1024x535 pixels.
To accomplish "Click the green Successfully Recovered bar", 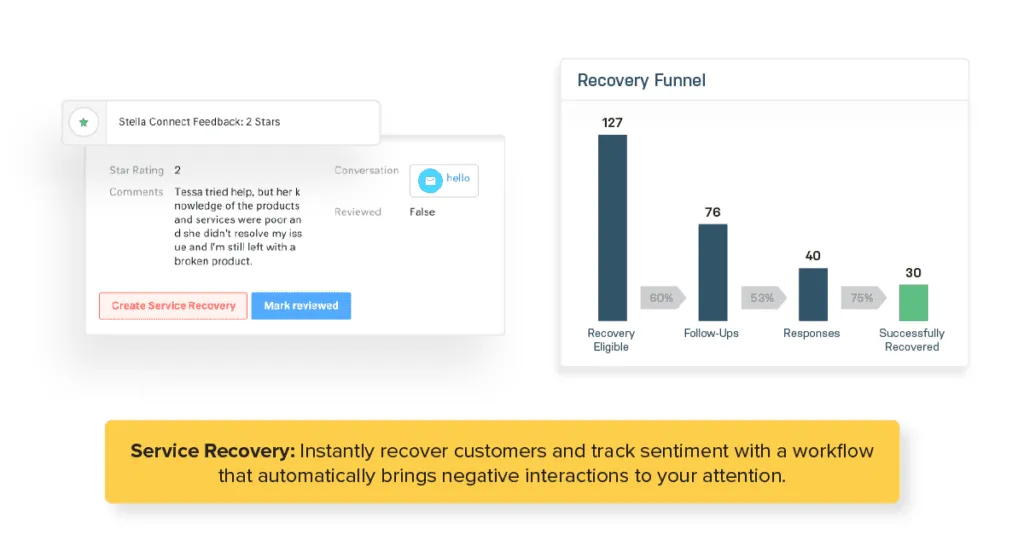I will 913,302.
